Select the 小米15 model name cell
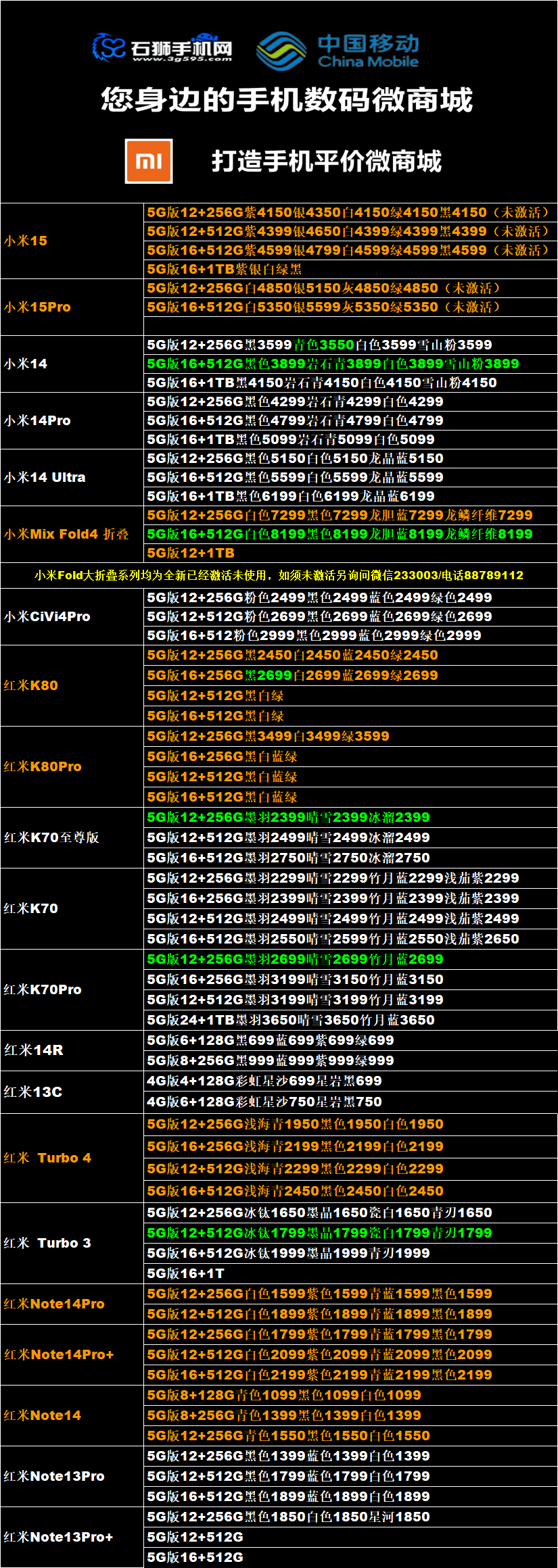Image resolution: width=558 pixels, height=1568 pixels. click(72, 241)
